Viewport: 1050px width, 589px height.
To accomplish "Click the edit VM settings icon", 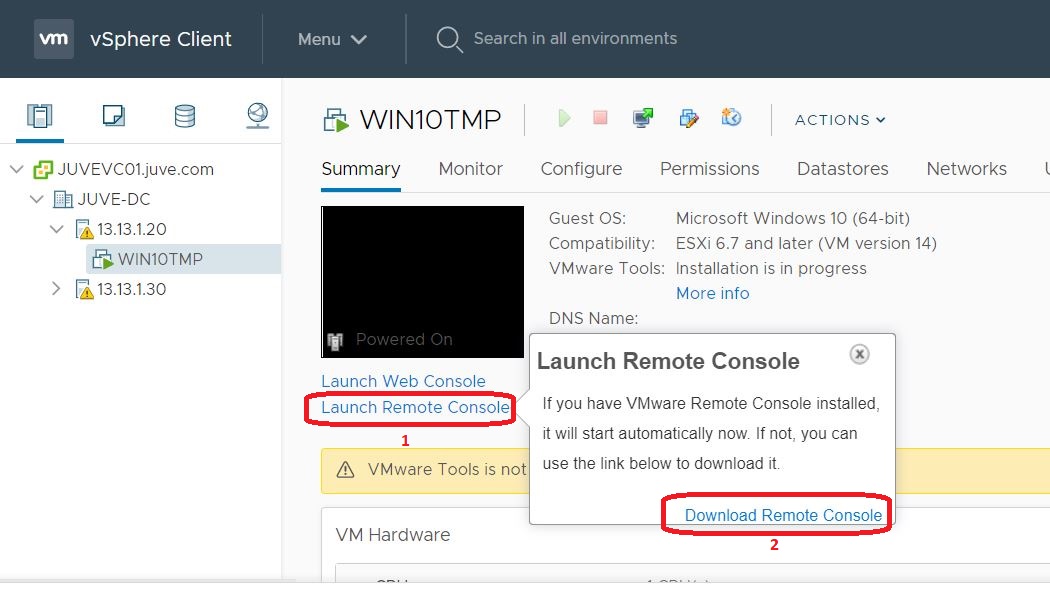I will 688,118.
